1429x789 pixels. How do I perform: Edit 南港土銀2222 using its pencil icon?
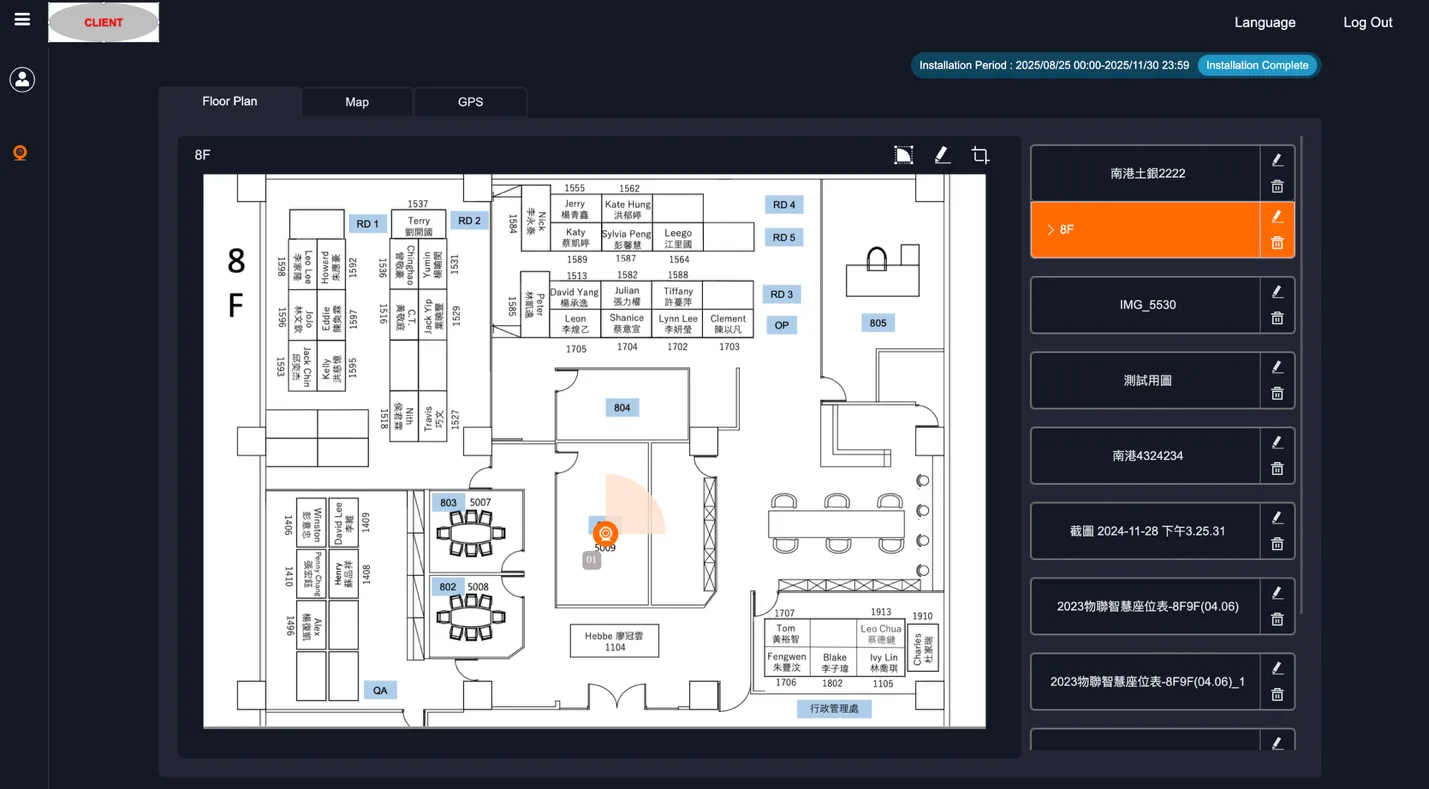click(x=1277, y=159)
